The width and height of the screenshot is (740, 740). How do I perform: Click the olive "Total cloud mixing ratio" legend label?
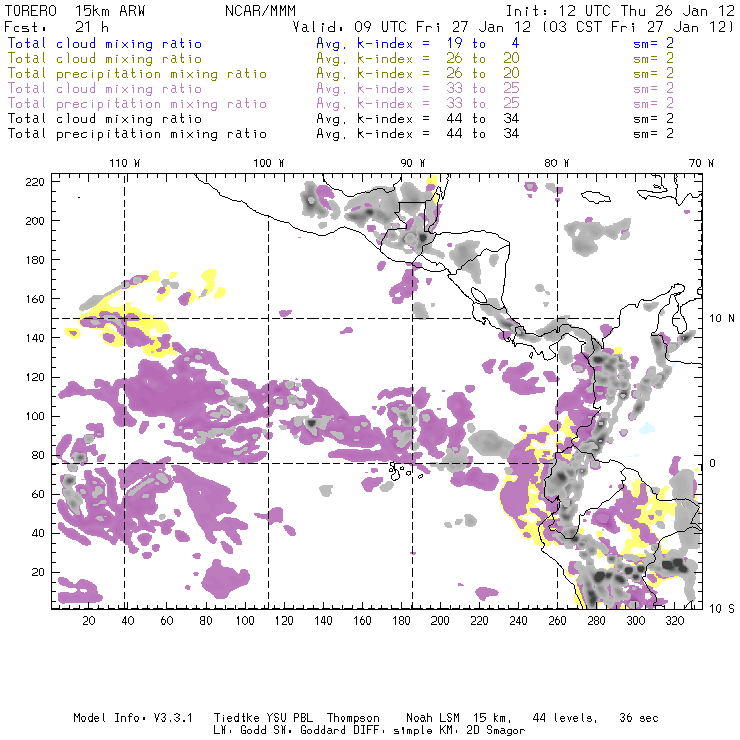tap(105, 59)
